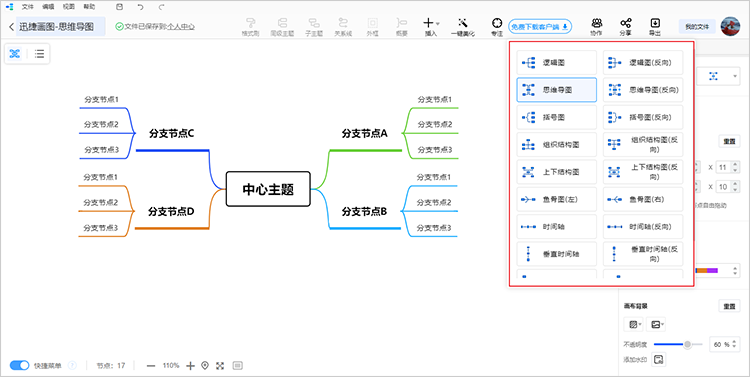Open the background image dropdown
Screen dimensions: 750x377
point(657,324)
